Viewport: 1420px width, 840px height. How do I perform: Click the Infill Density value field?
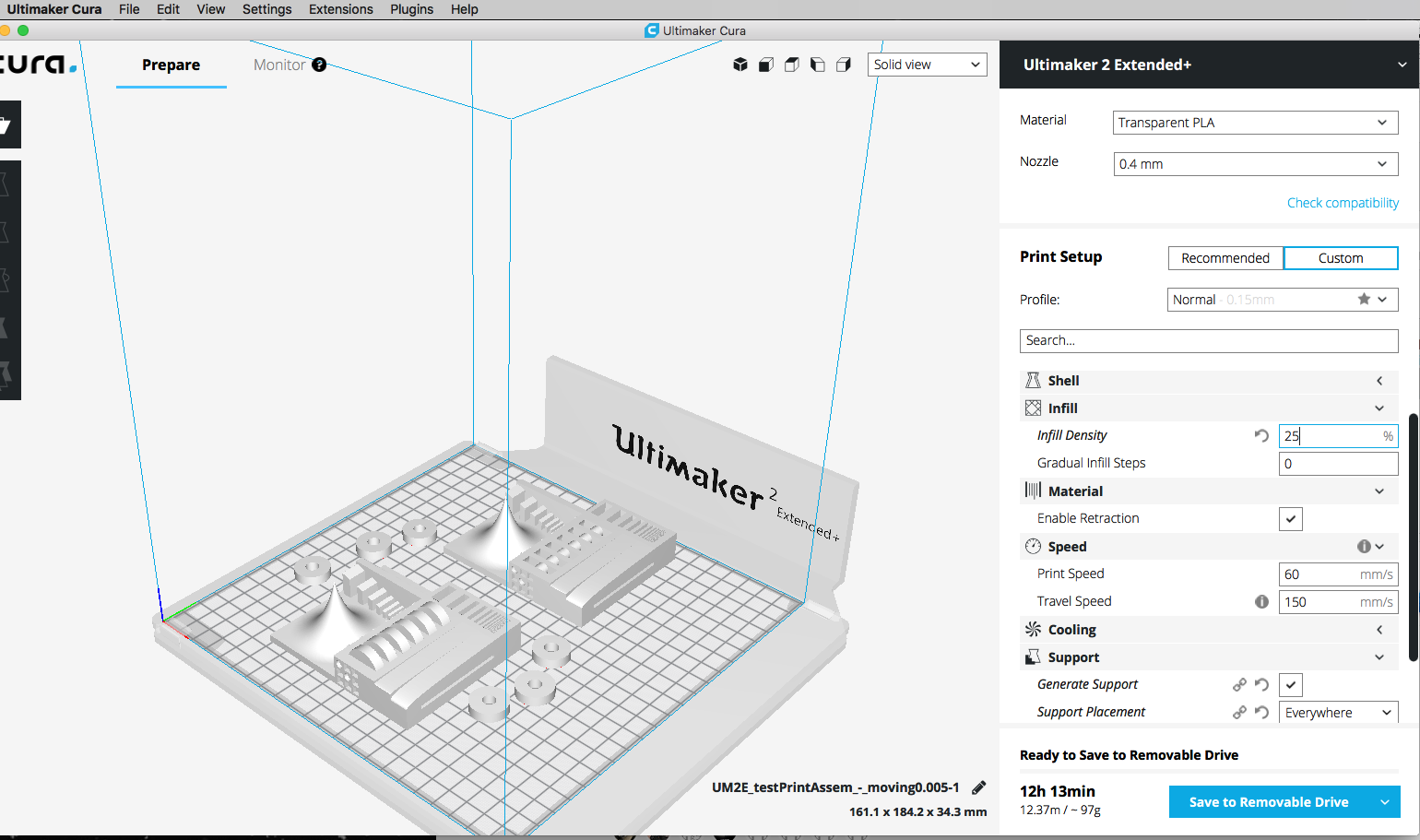coord(1339,436)
